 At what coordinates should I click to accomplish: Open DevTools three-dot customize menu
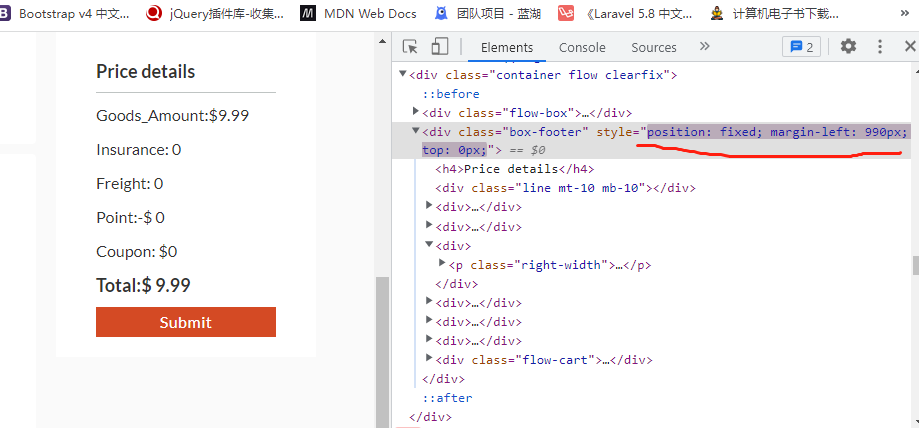(880, 47)
